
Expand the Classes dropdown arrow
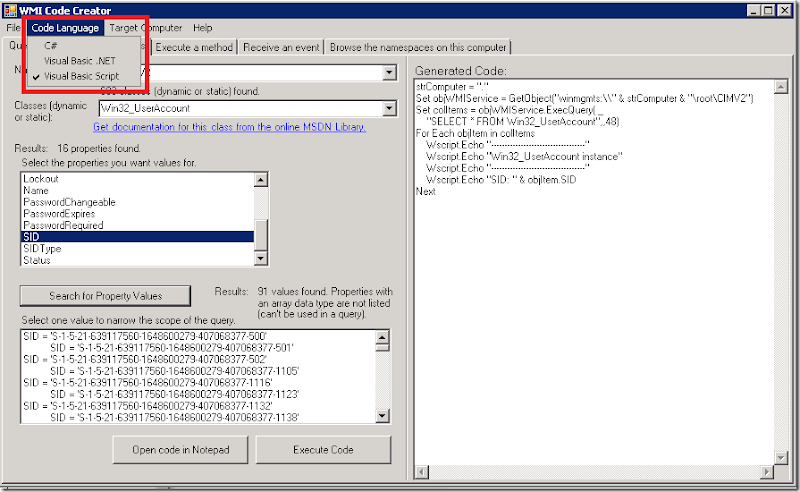[x=389, y=108]
